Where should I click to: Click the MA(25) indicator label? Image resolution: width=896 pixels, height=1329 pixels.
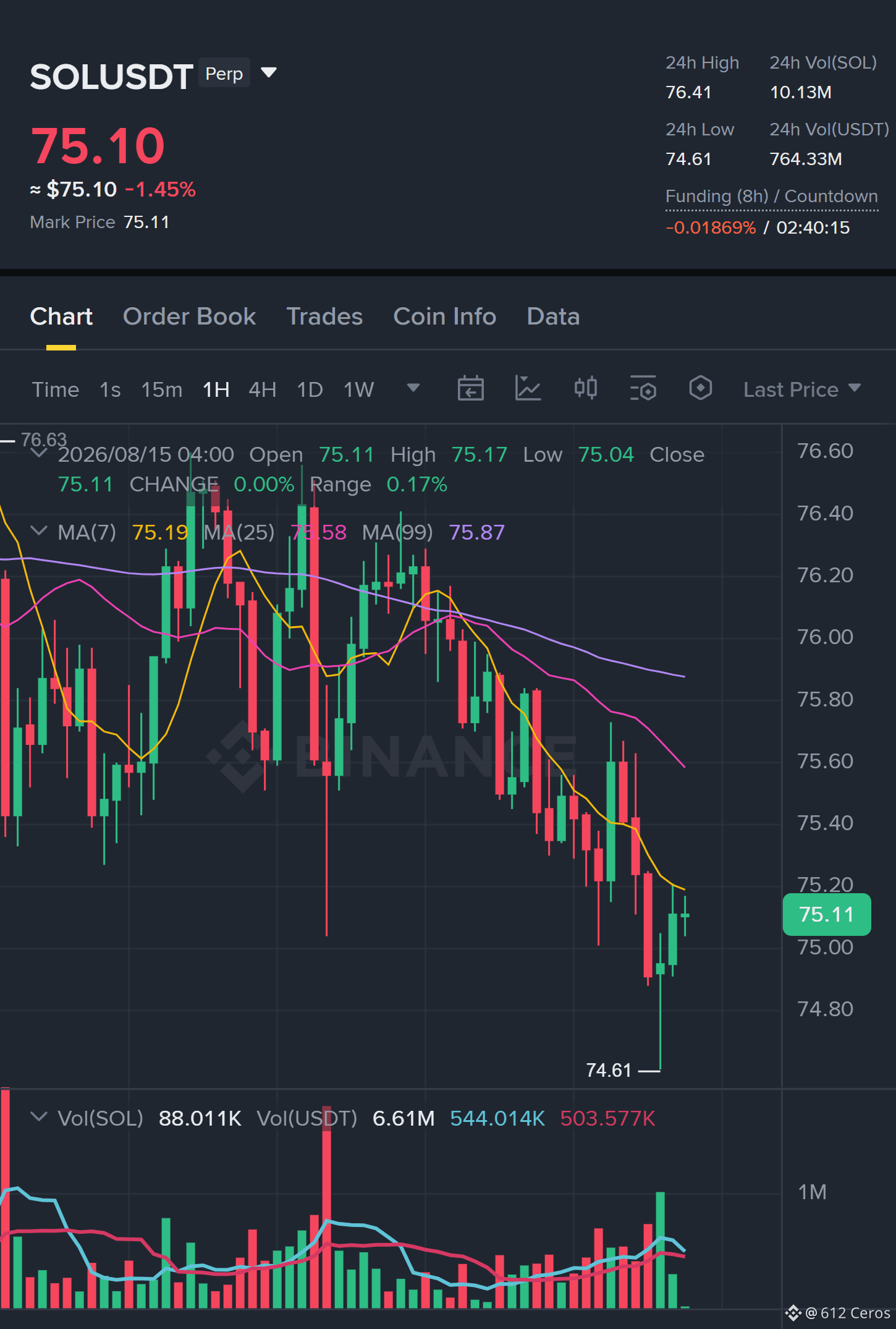pos(239,532)
